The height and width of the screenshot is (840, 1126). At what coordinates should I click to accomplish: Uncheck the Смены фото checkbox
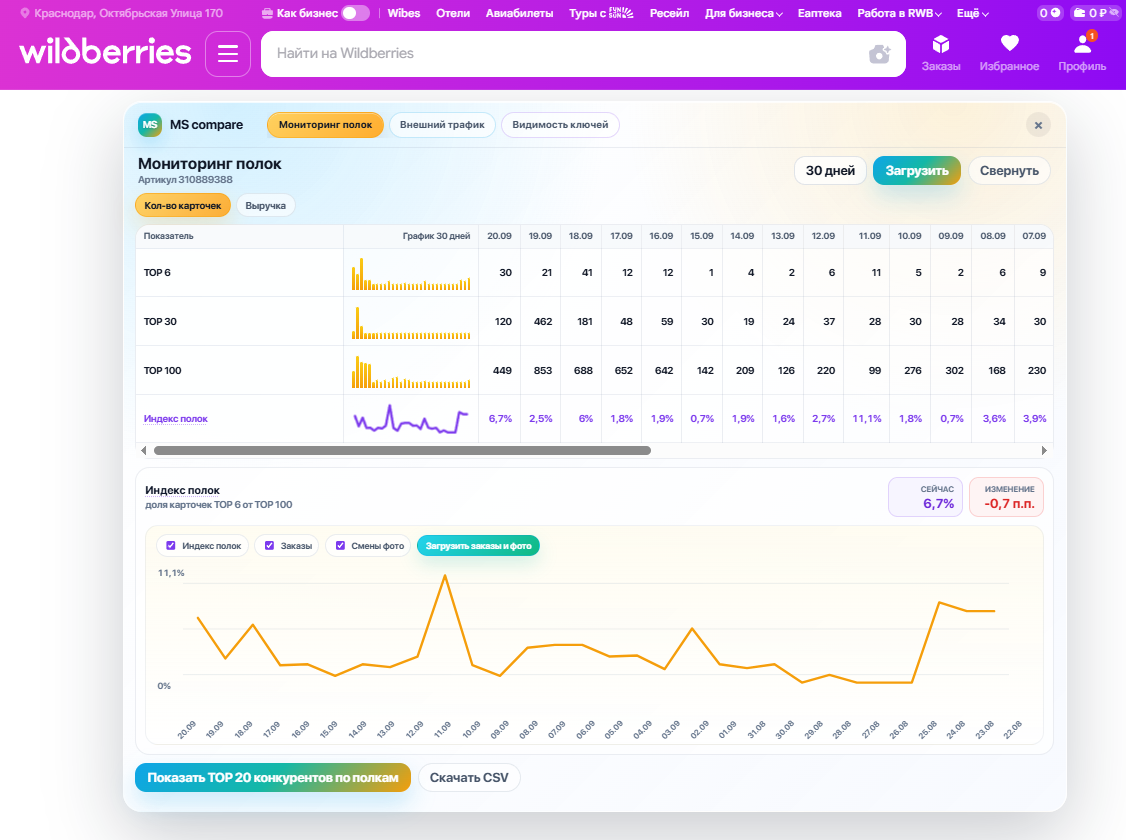coord(340,546)
